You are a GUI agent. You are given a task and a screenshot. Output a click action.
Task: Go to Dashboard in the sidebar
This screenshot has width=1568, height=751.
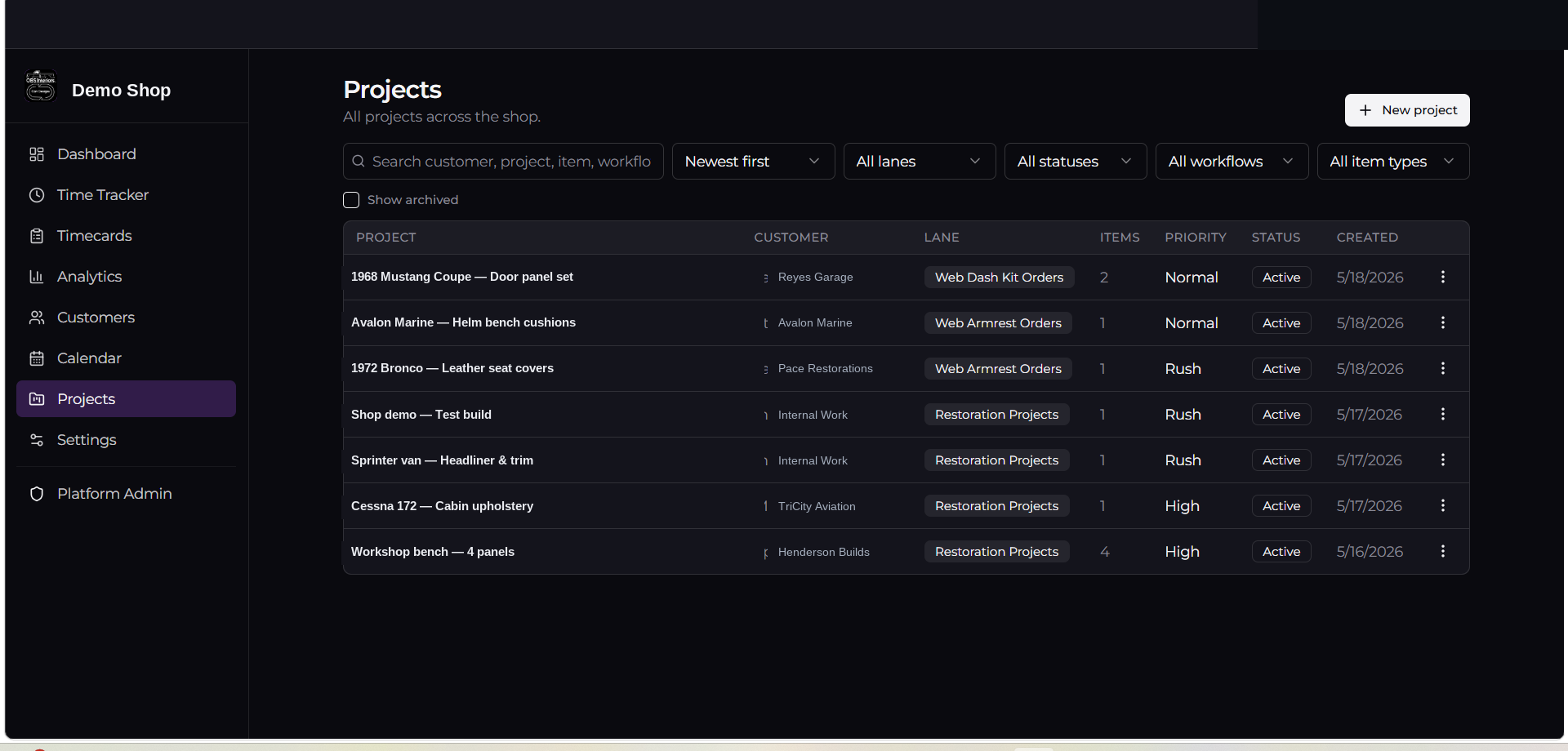[126, 154]
